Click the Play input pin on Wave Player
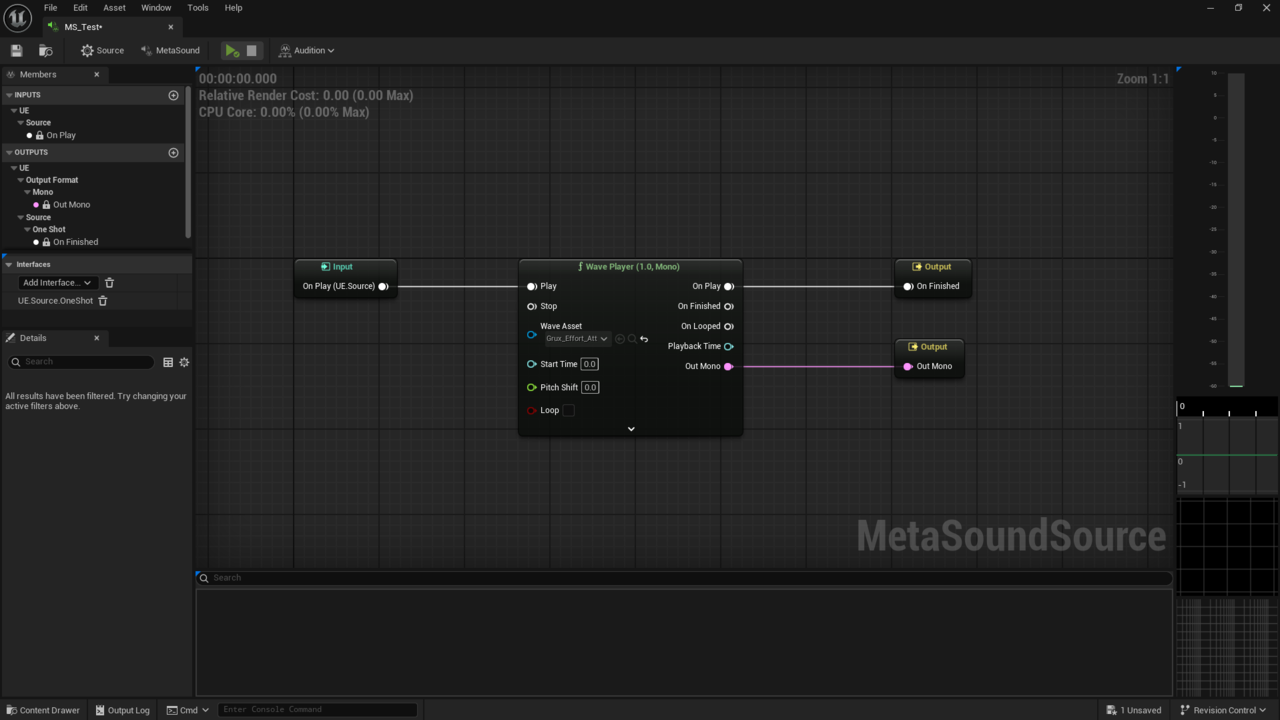The image size is (1280, 720). point(532,287)
